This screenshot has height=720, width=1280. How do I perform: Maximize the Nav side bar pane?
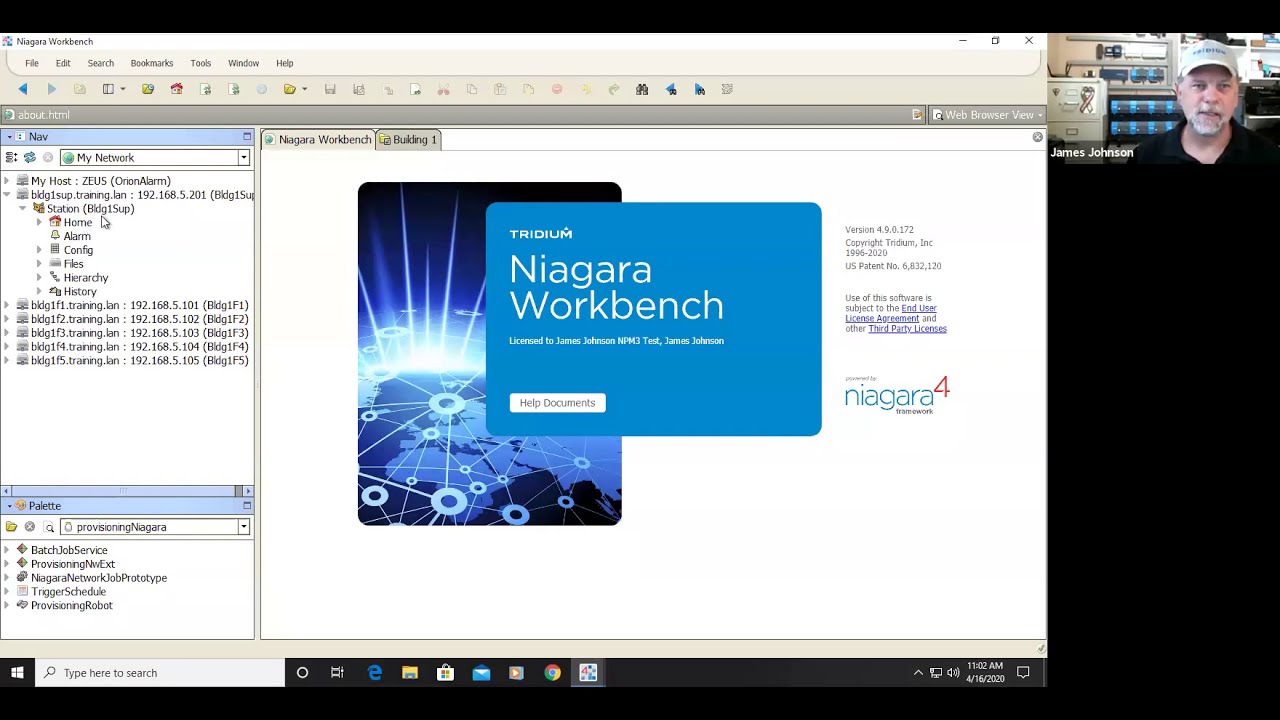[247, 136]
